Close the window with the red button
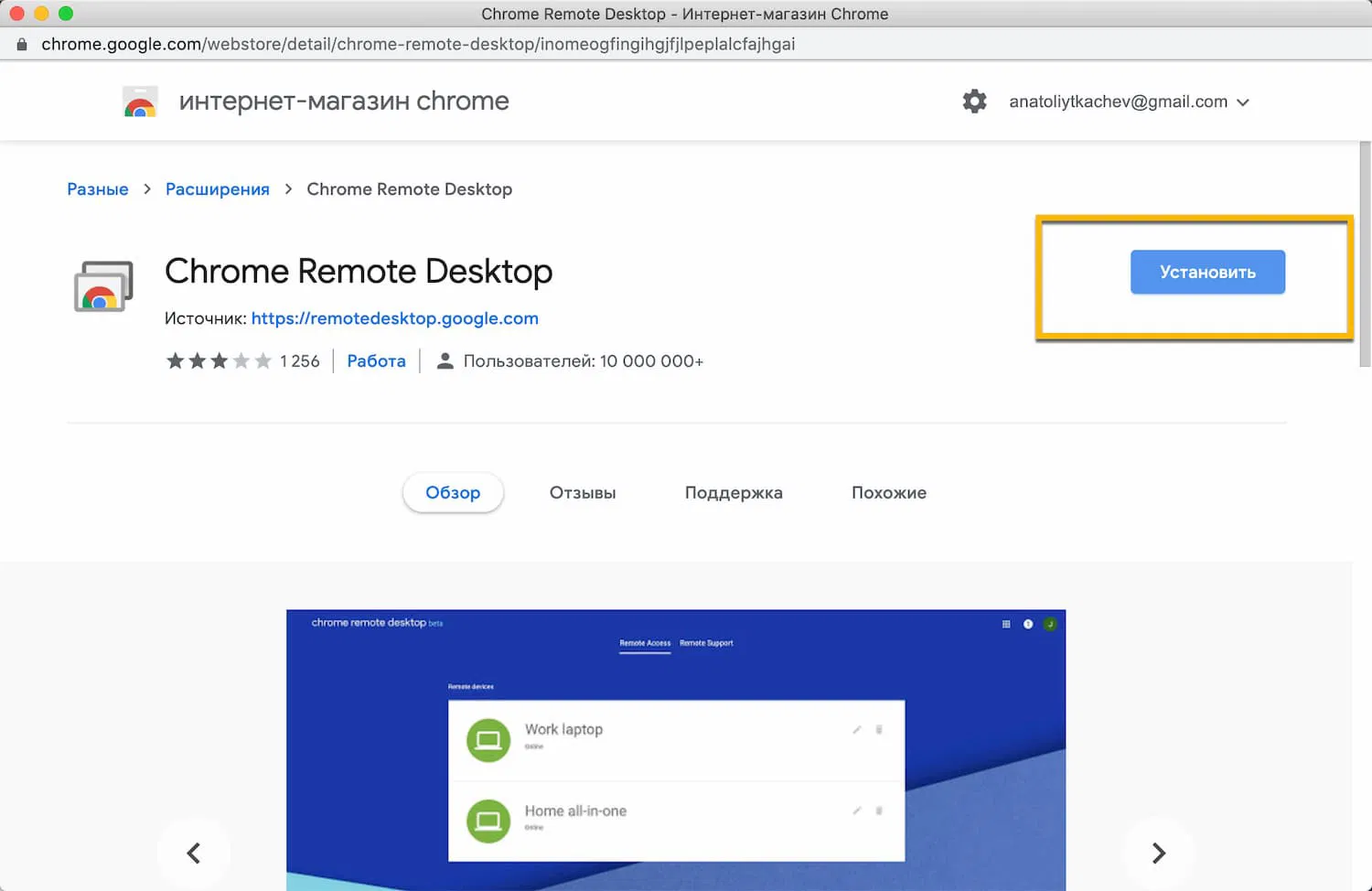 pos(16,14)
